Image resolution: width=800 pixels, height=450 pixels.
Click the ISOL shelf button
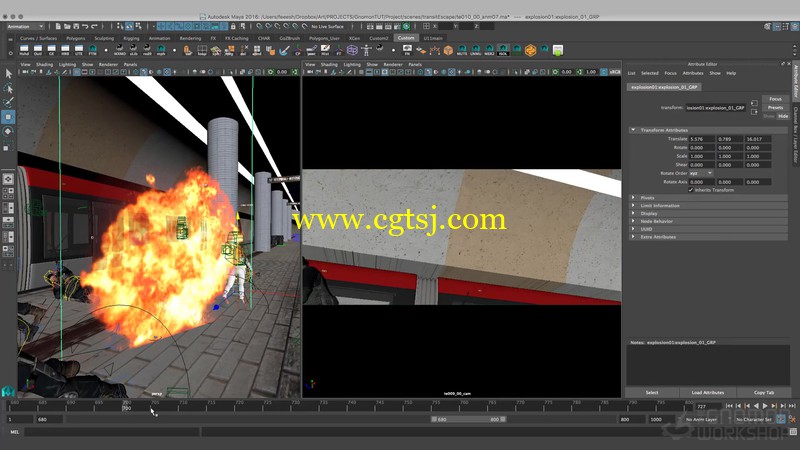tap(503, 50)
